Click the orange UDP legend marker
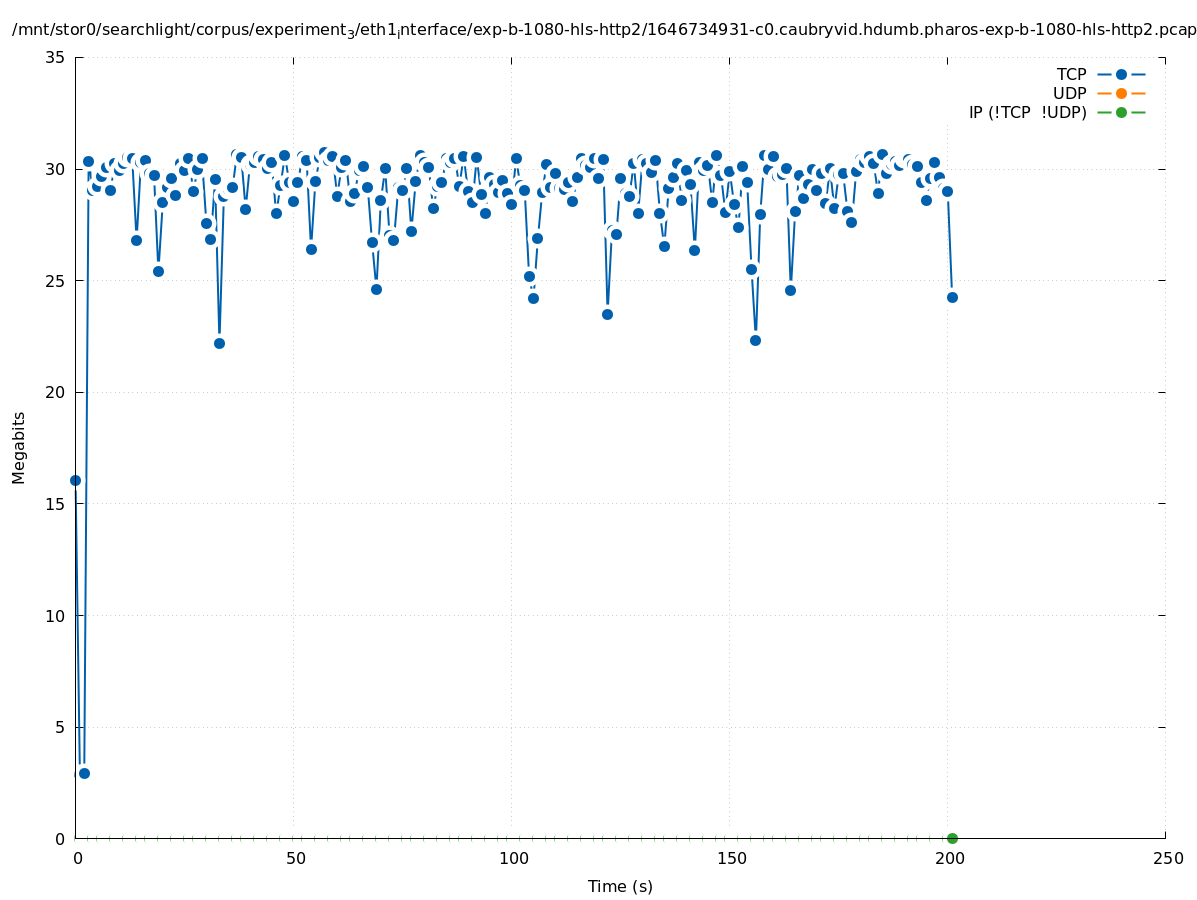The image size is (1197, 900). pos(1121,93)
